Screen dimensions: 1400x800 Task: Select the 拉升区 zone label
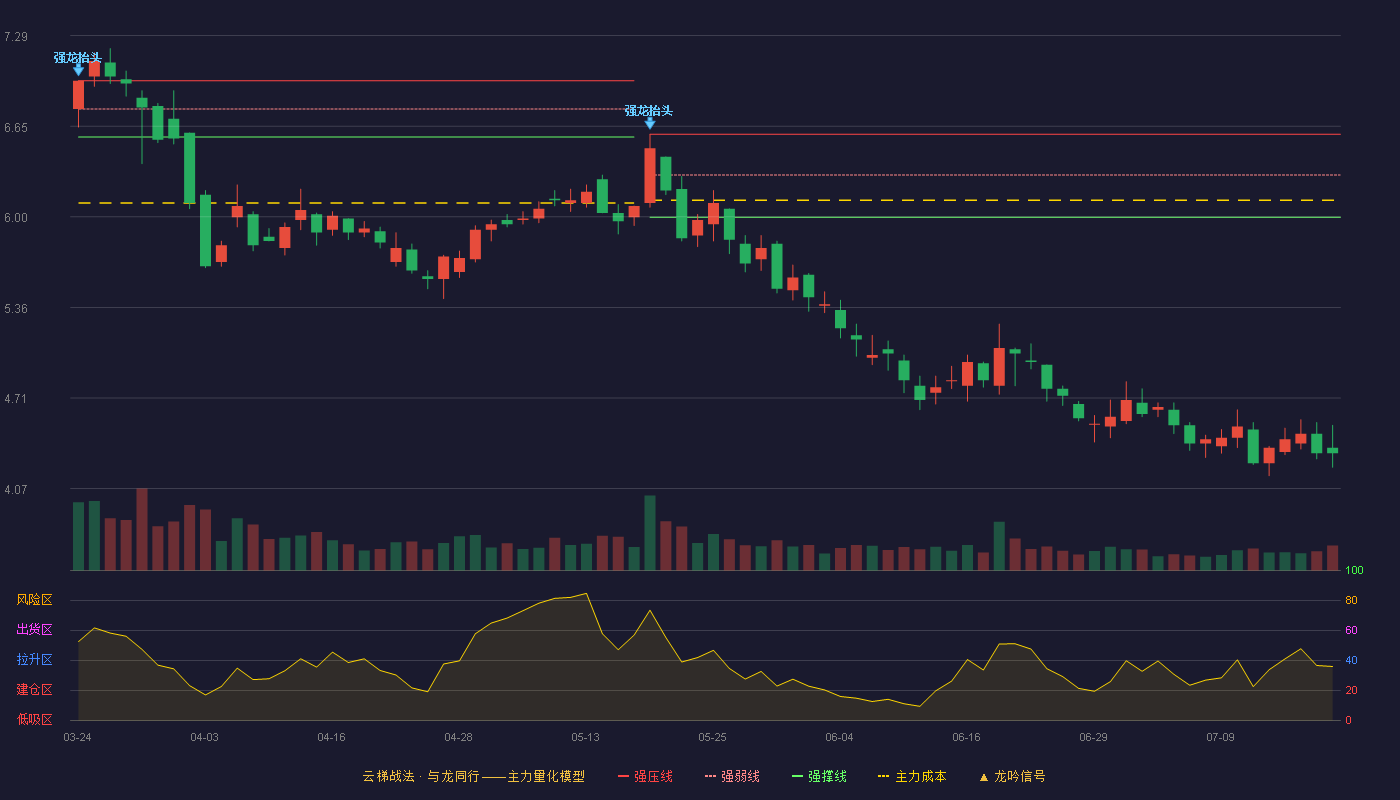pyautogui.click(x=34, y=660)
